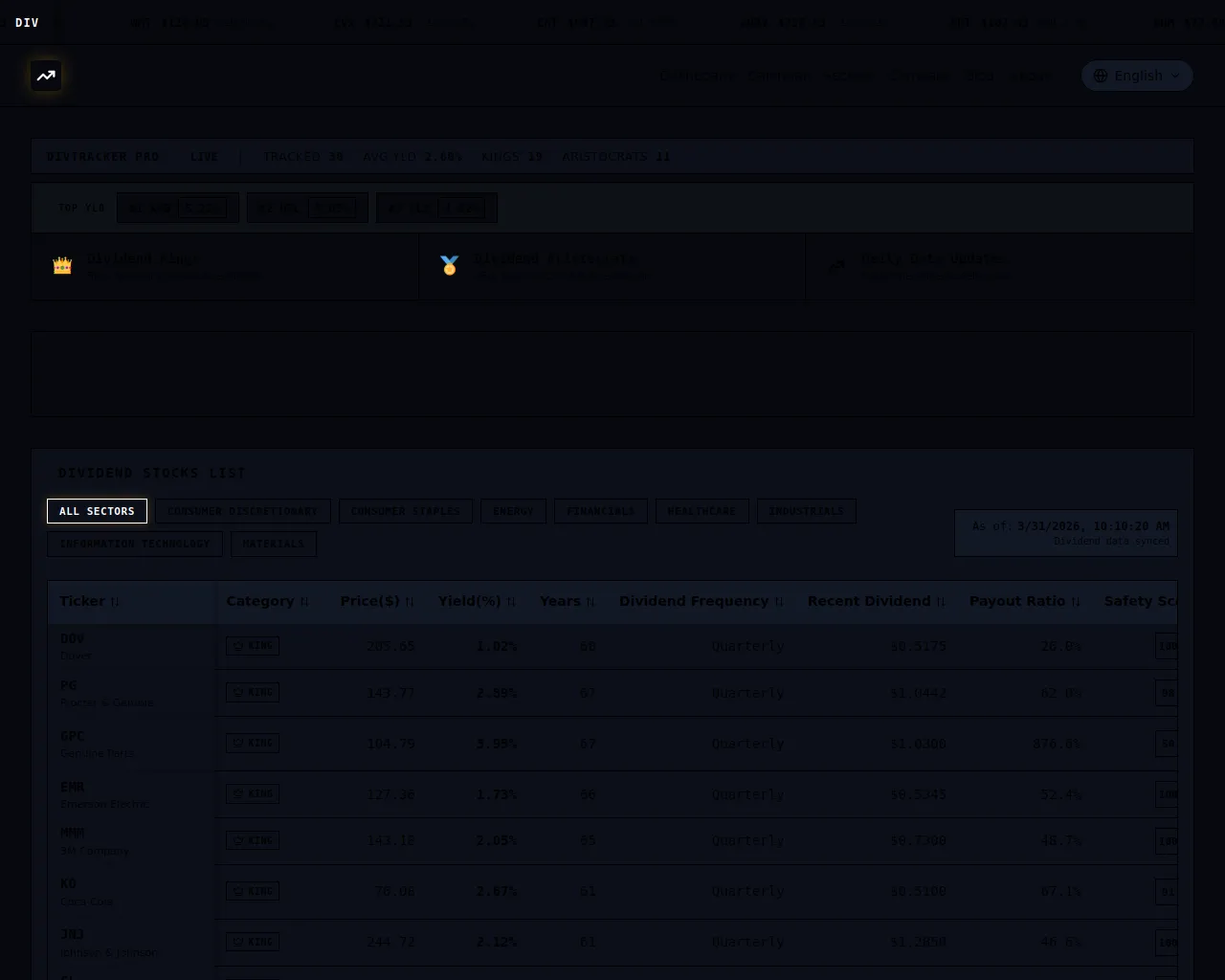The width and height of the screenshot is (1225, 980).
Task: Sort by Category using its sort icon
Action: pyautogui.click(x=304, y=602)
